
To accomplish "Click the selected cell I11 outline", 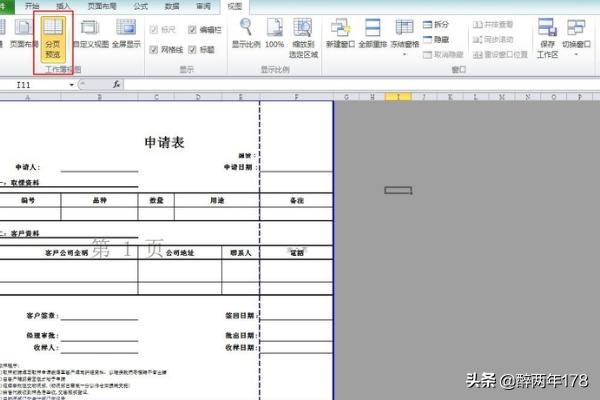I will pyautogui.click(x=398, y=190).
